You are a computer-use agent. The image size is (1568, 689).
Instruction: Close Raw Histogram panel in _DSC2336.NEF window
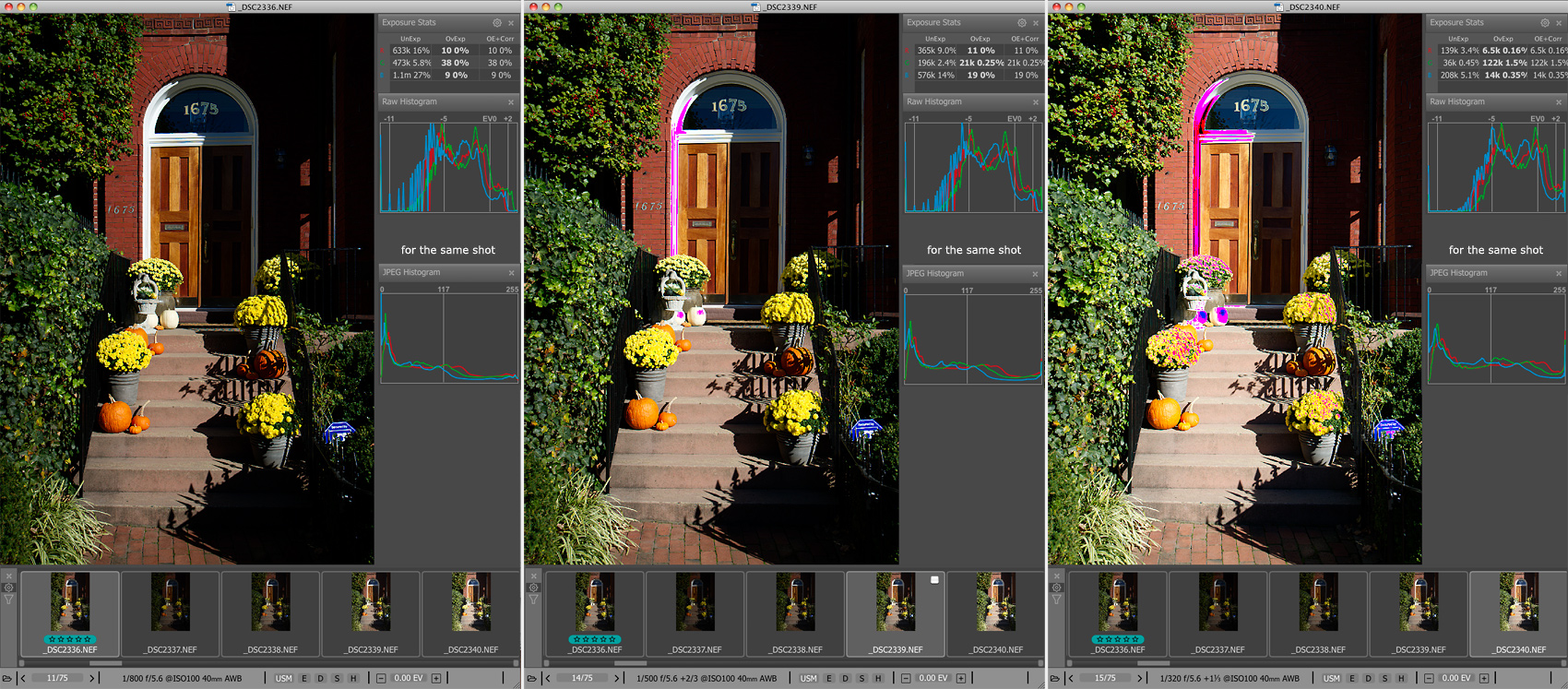click(x=511, y=102)
